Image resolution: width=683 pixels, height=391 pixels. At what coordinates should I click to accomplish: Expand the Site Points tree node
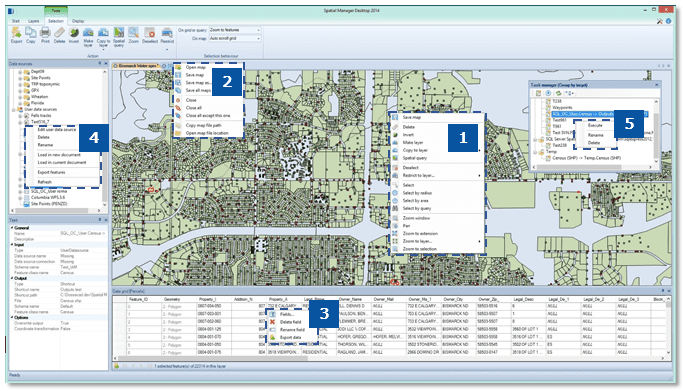pyautogui.click(x=20, y=78)
